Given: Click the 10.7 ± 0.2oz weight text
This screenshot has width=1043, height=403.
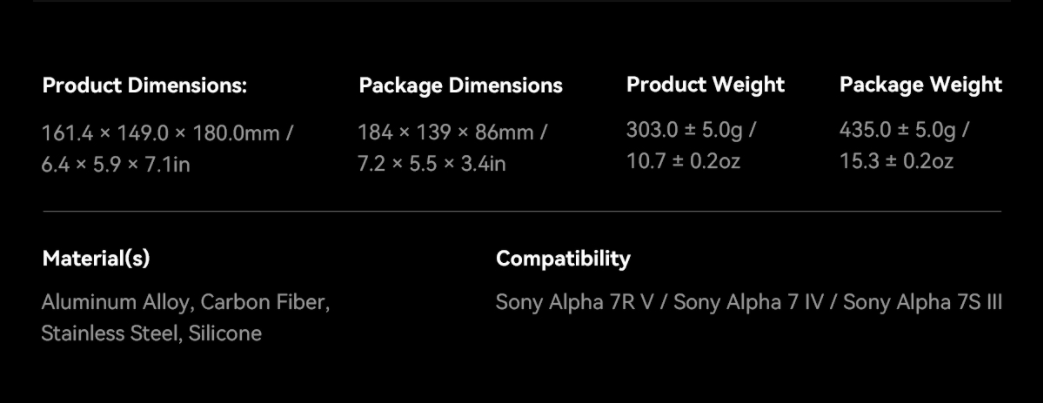Looking at the screenshot, I should click(x=683, y=161).
